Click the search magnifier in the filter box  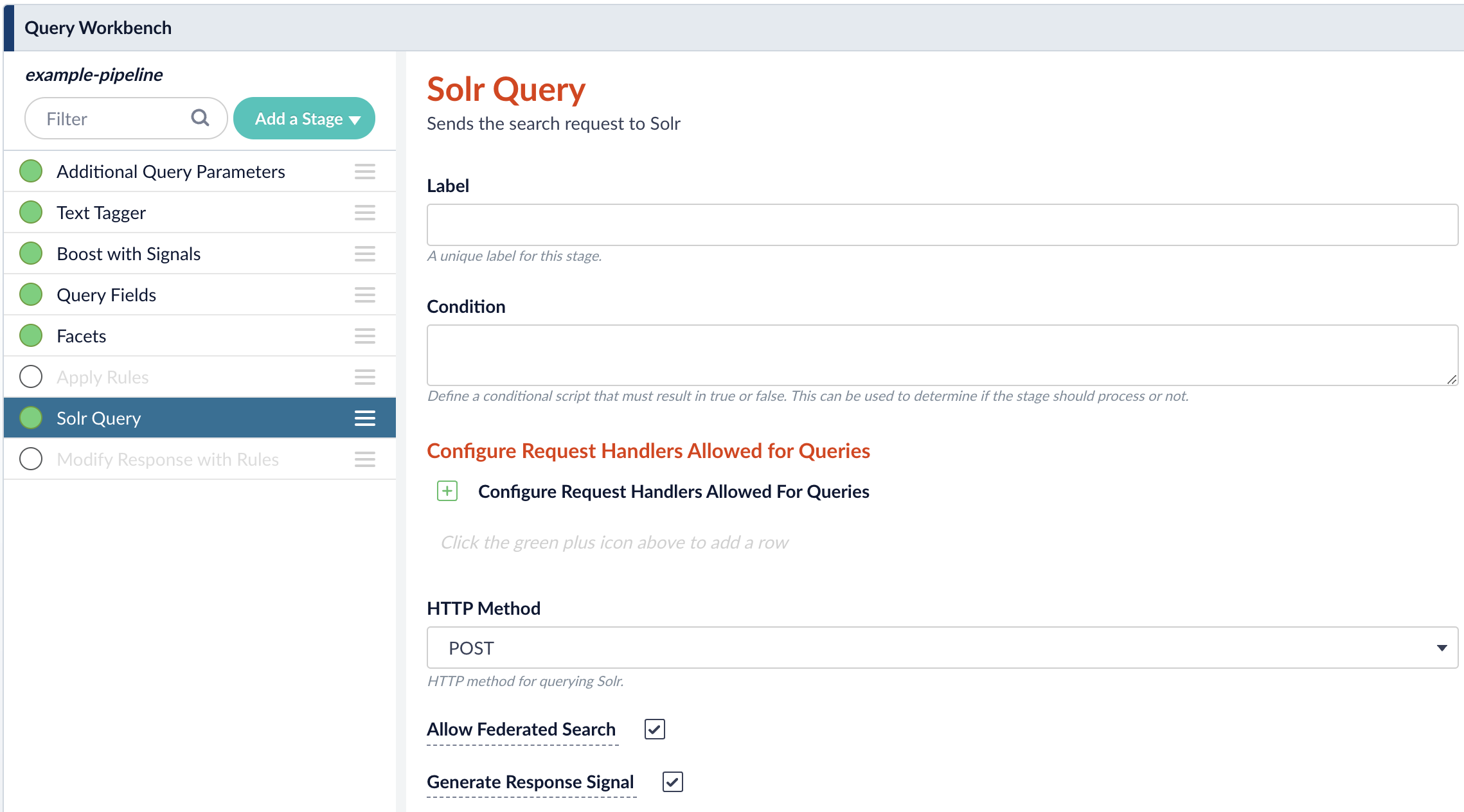pos(200,118)
